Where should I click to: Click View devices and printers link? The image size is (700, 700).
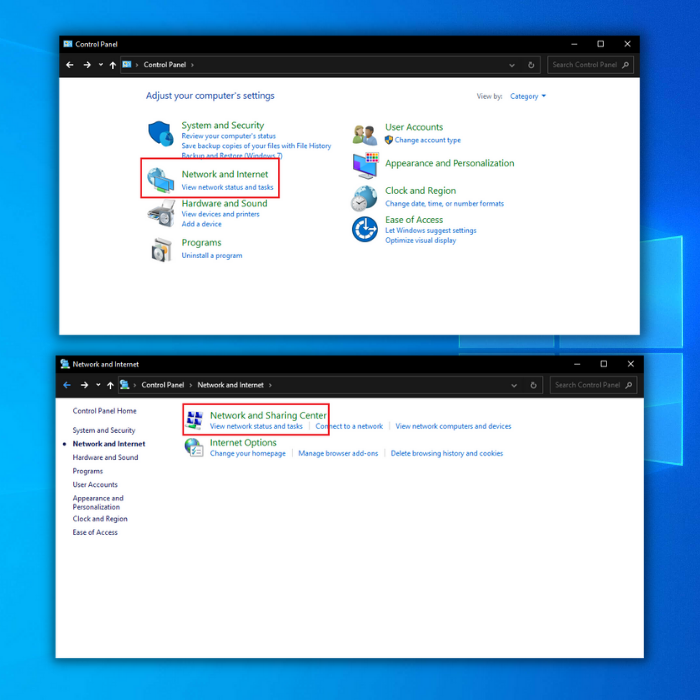(221, 214)
